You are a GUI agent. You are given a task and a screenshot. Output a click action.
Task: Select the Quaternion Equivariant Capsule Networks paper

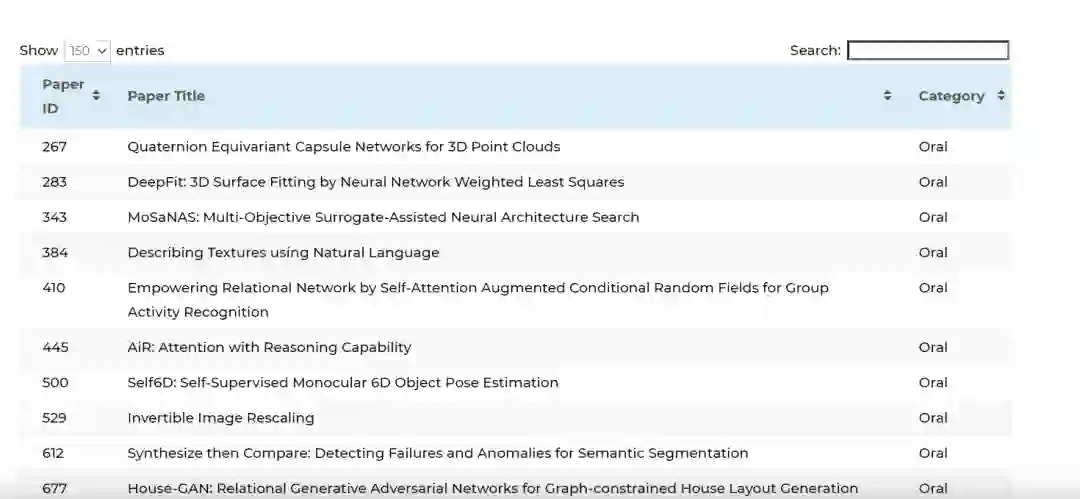(343, 147)
